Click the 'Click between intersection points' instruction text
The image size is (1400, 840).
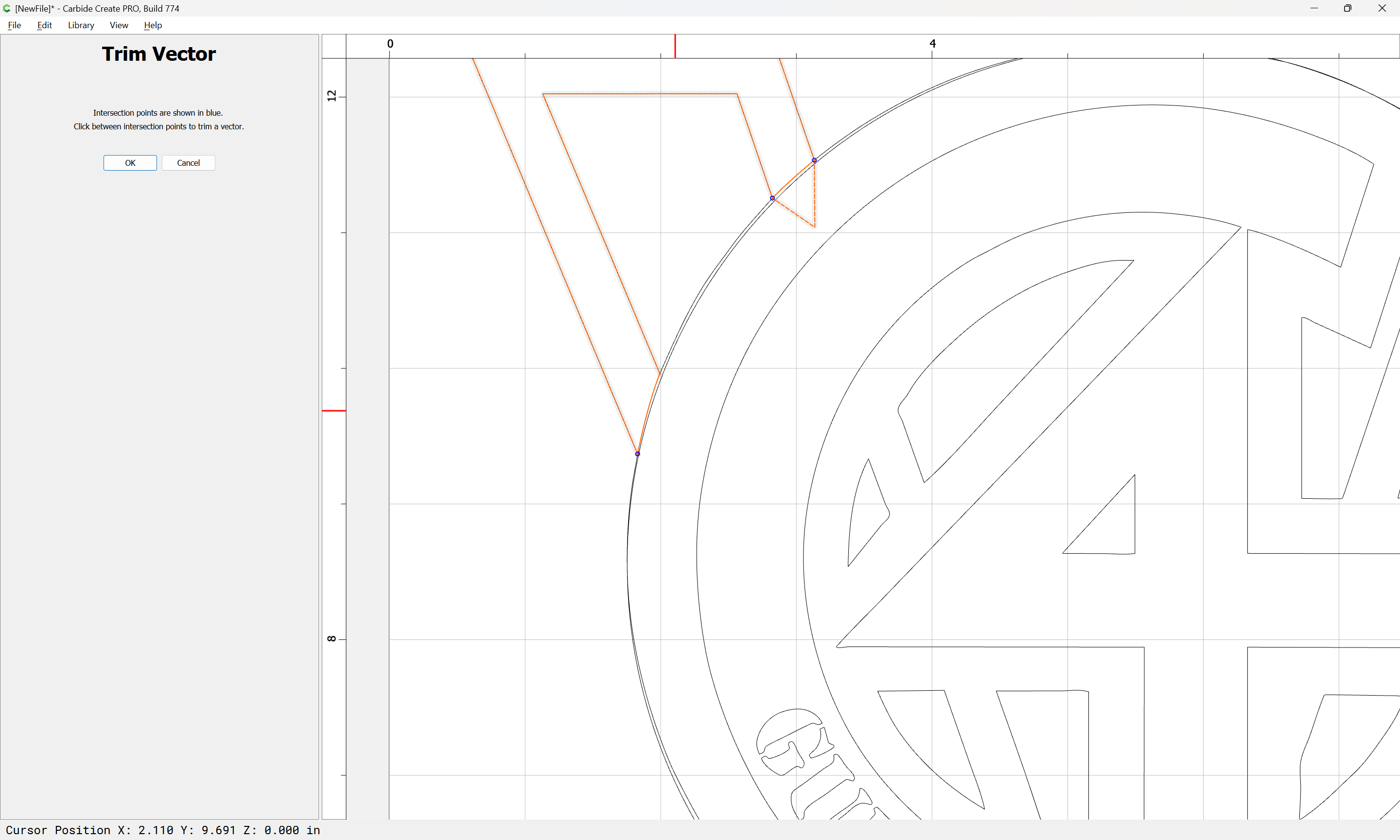pos(158,127)
